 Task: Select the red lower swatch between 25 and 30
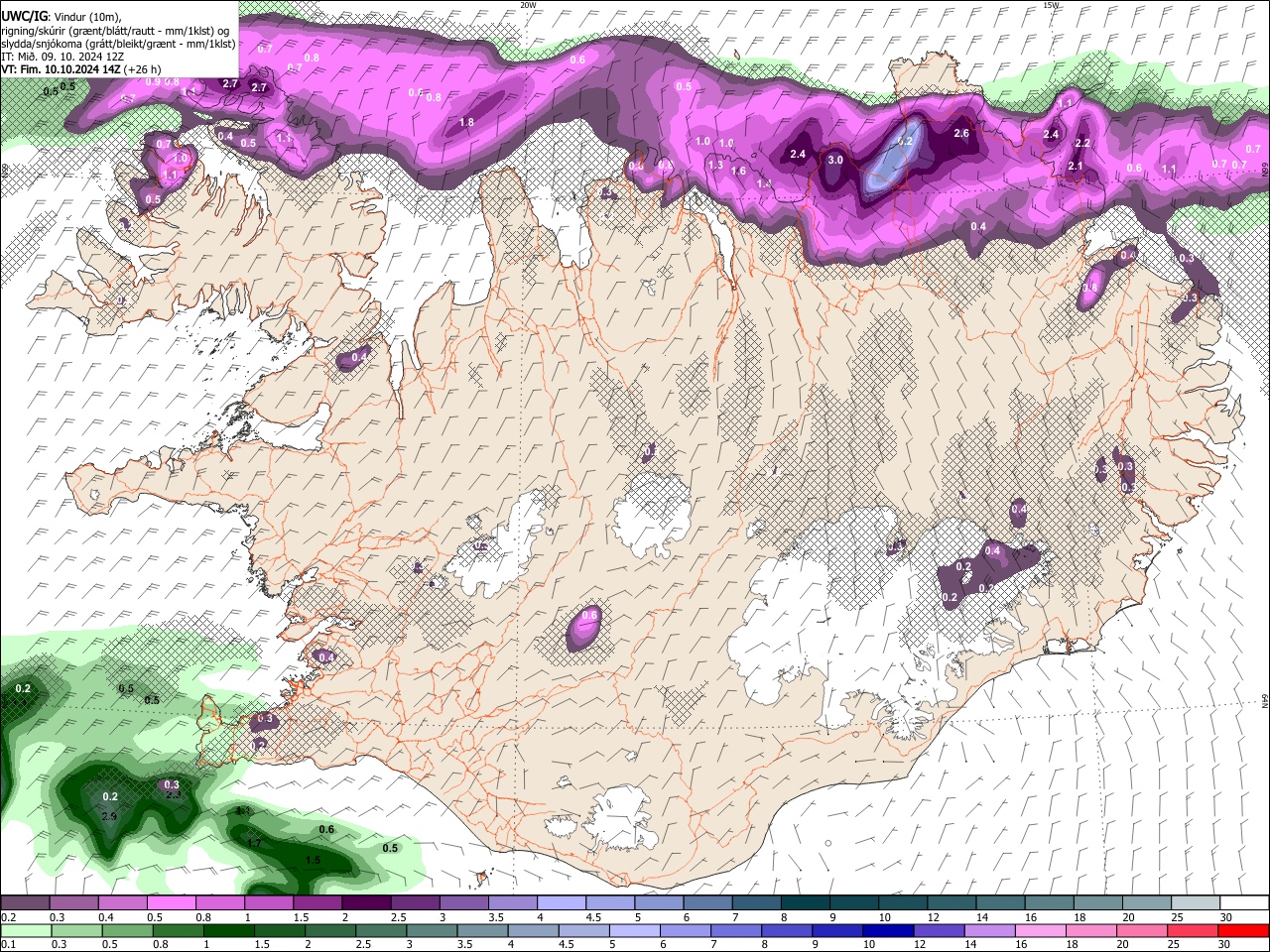(1194, 930)
